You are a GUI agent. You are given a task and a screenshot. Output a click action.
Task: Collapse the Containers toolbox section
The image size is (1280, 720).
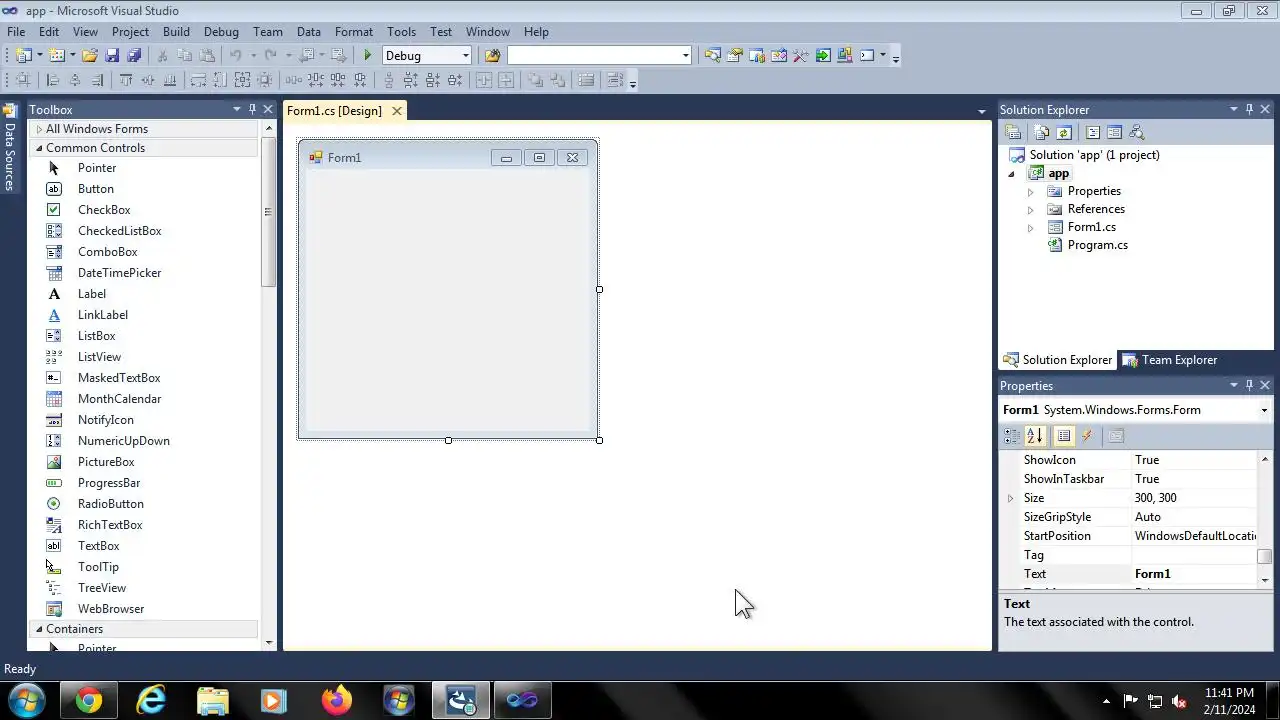(x=39, y=629)
